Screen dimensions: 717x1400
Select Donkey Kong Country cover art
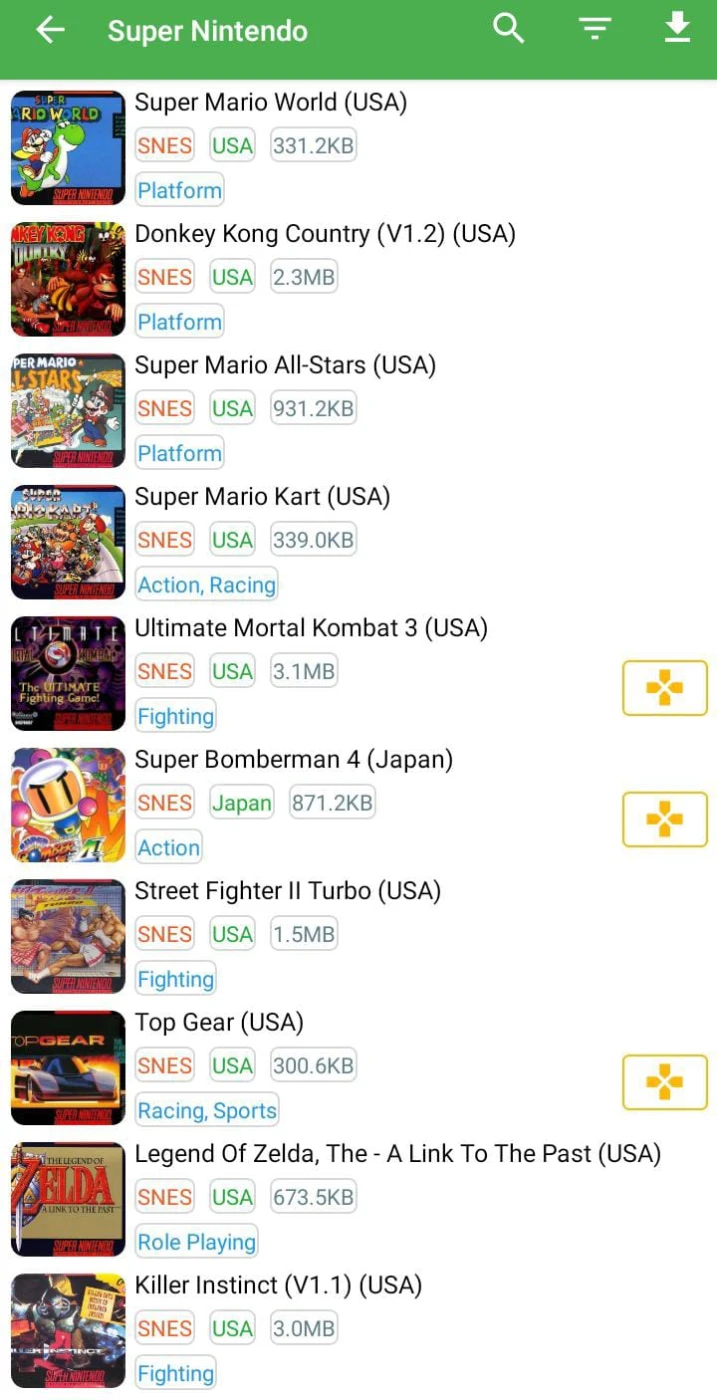(x=68, y=279)
